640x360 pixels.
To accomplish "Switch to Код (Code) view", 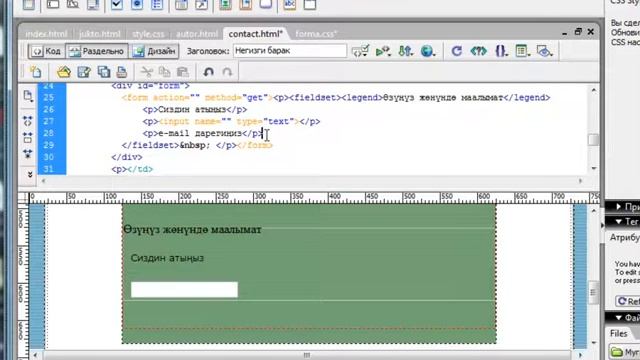I will pyautogui.click(x=47, y=51).
